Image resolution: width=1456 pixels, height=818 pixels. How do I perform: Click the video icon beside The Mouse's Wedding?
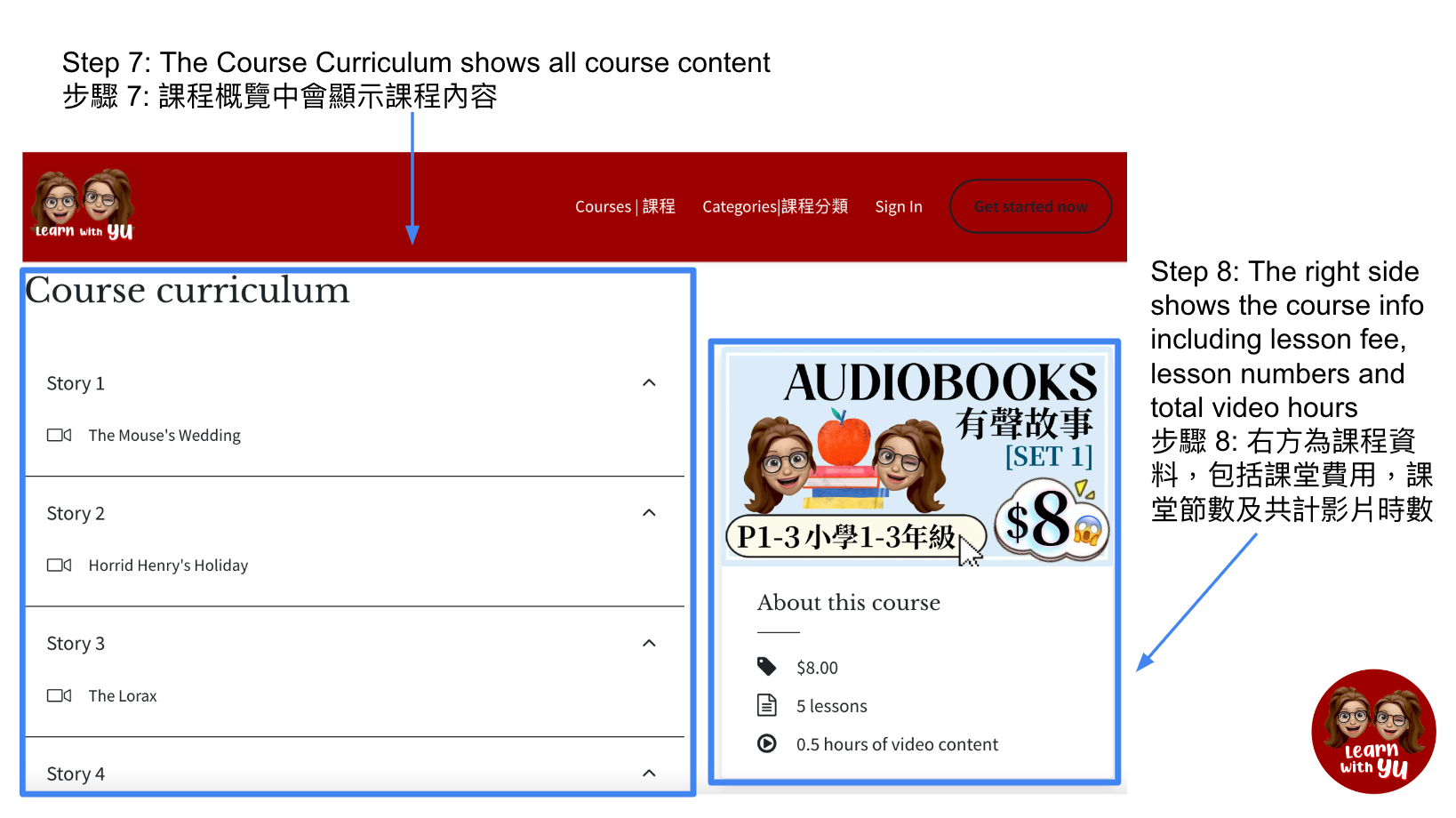point(60,435)
